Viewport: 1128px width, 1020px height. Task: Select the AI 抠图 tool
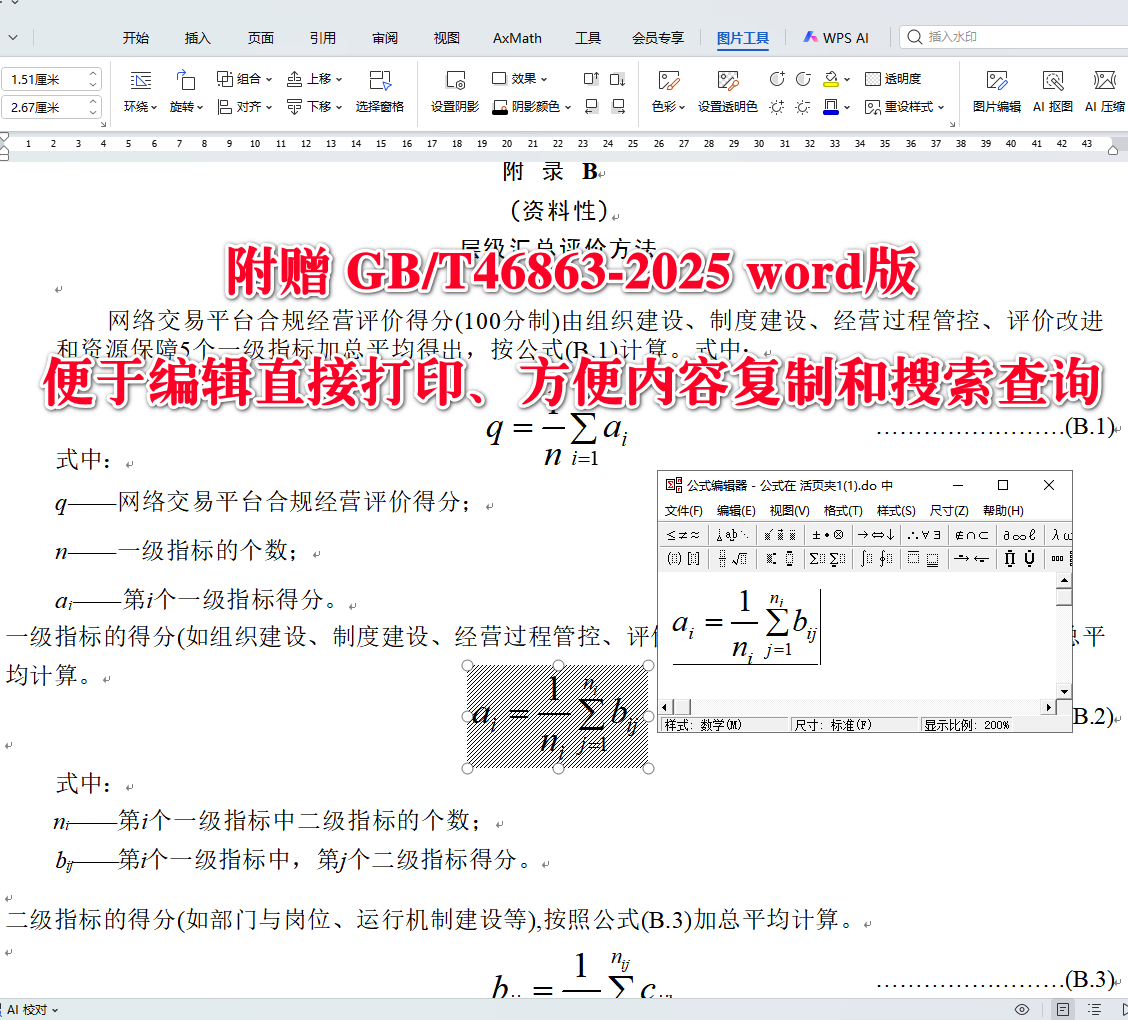click(1052, 90)
